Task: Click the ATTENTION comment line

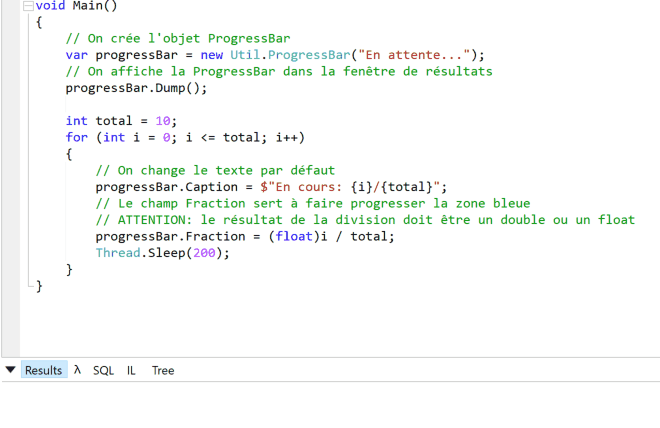Action: pyautogui.click(x=364, y=220)
